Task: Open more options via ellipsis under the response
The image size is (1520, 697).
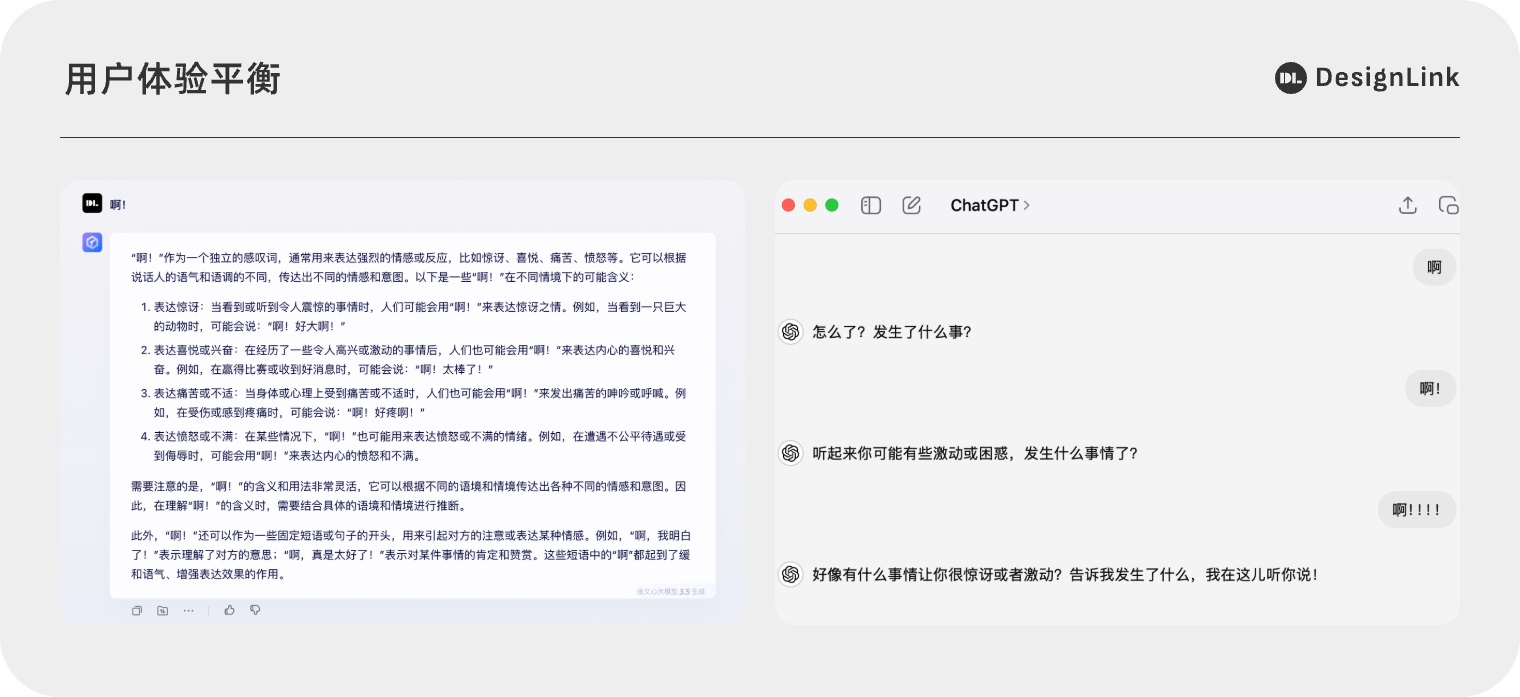Action: click(x=188, y=611)
